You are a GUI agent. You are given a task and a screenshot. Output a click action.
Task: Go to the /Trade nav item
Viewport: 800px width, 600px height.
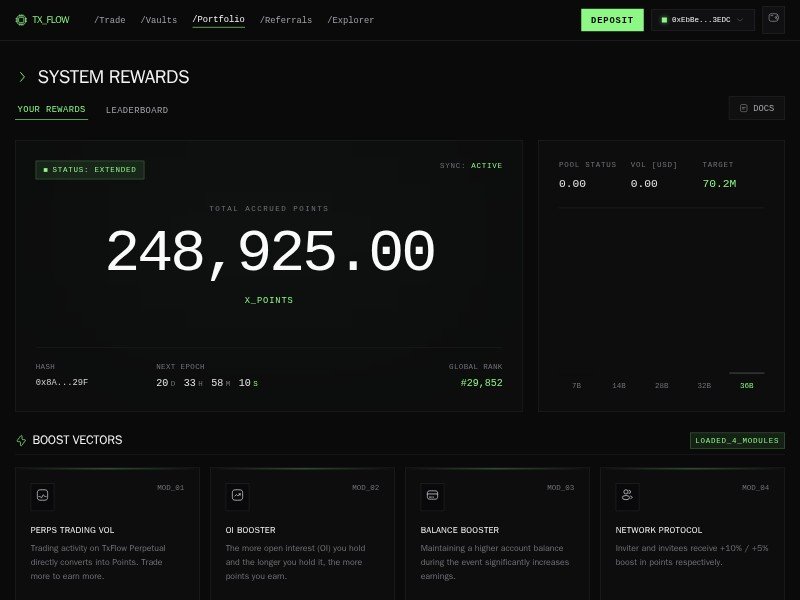pyautogui.click(x=110, y=20)
